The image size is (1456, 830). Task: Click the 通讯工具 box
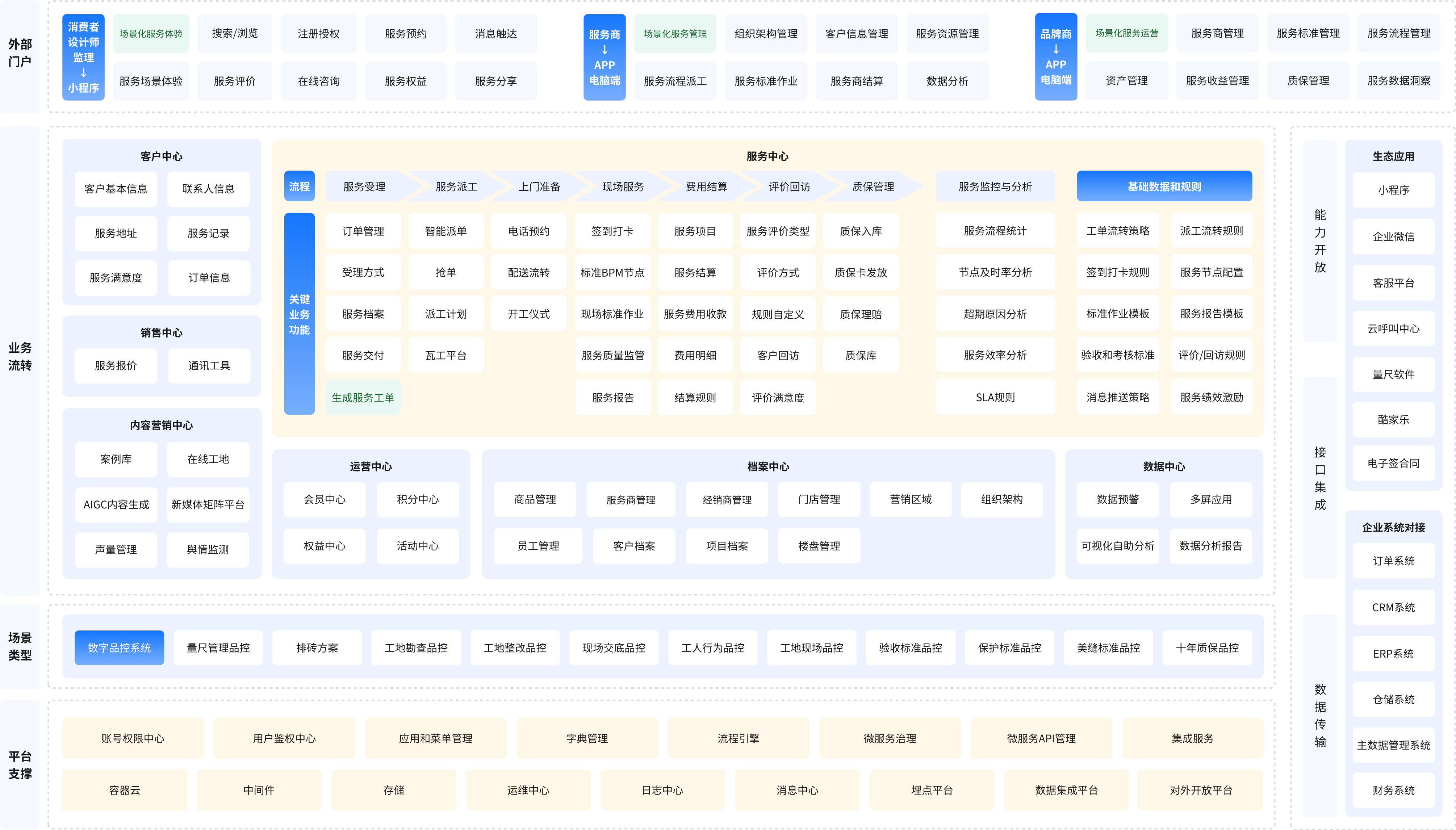(x=209, y=365)
